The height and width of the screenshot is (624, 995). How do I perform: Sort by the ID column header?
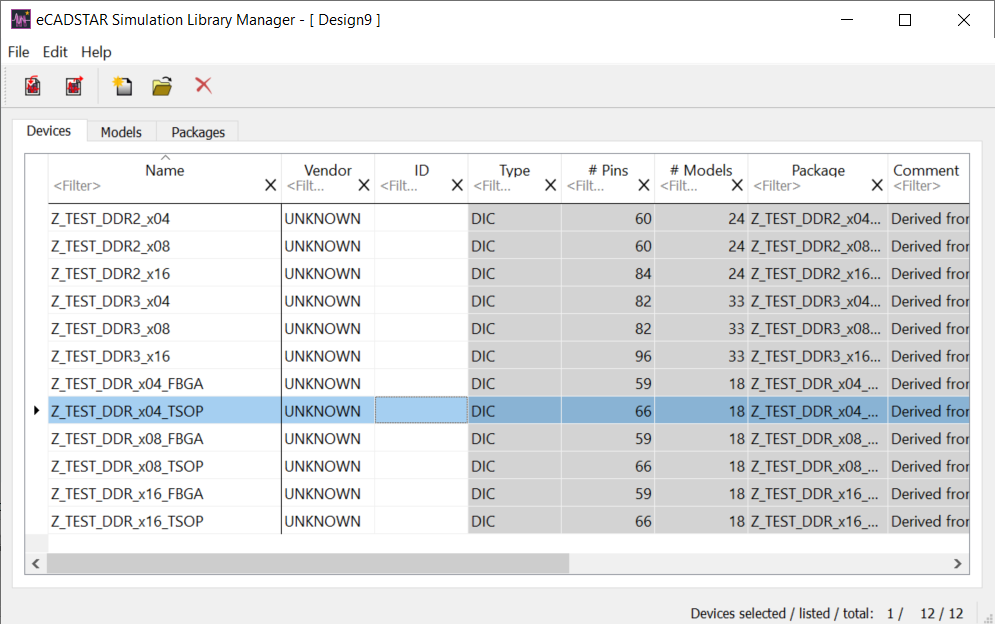(x=421, y=170)
